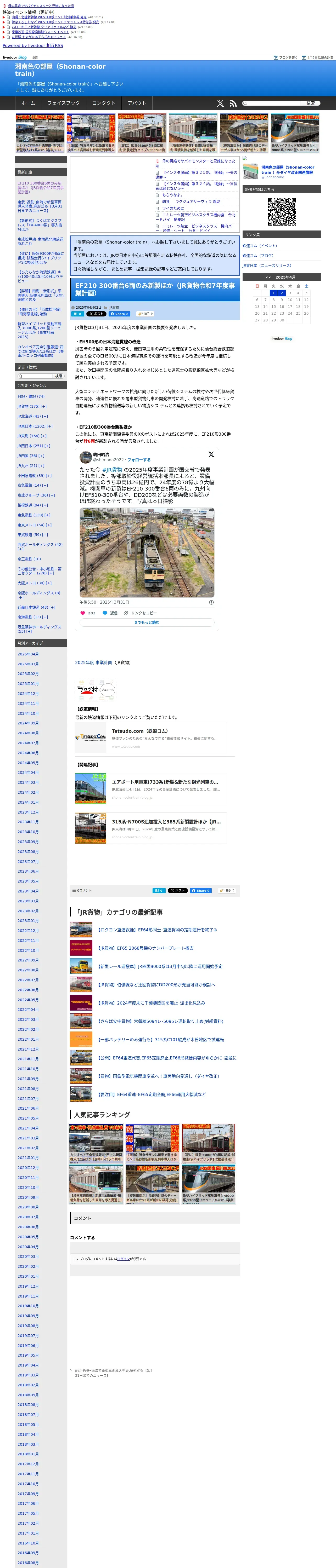Open the フェイスブック navigation tab

point(63,103)
